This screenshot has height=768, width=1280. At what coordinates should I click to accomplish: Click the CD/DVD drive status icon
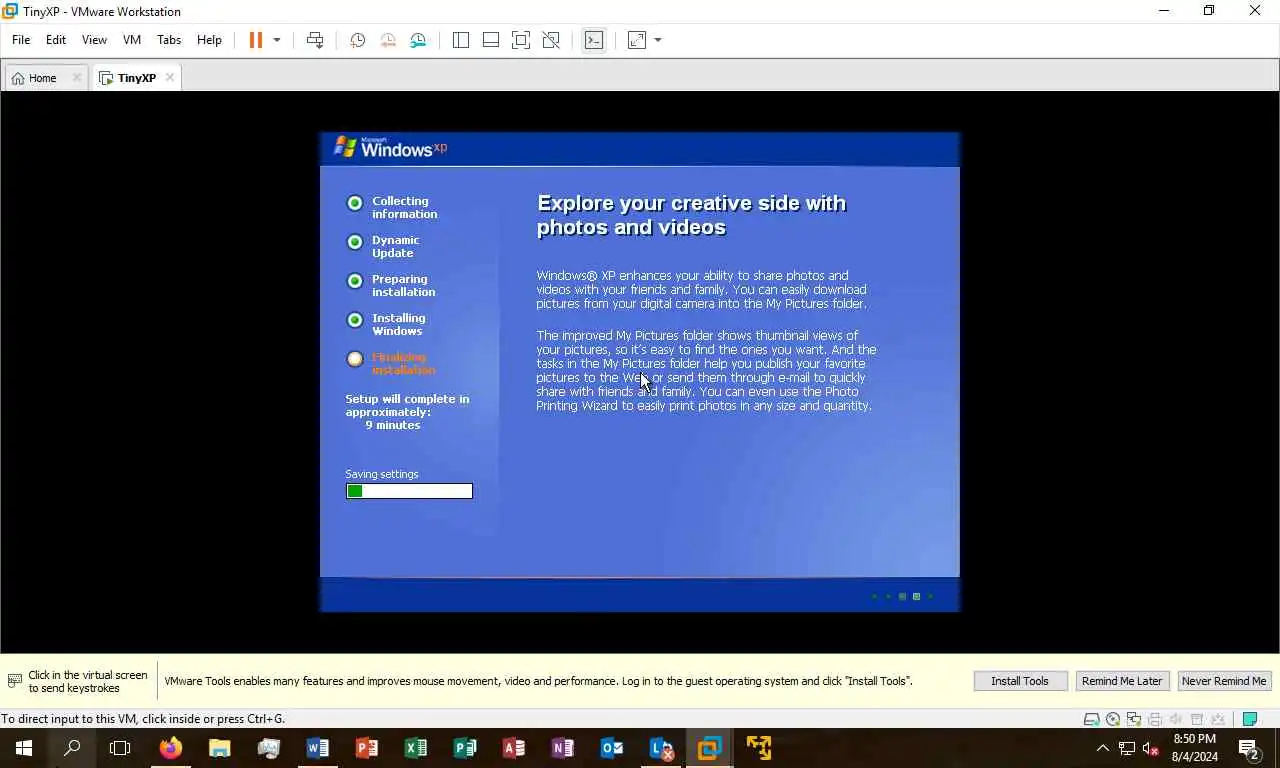[1113, 719]
